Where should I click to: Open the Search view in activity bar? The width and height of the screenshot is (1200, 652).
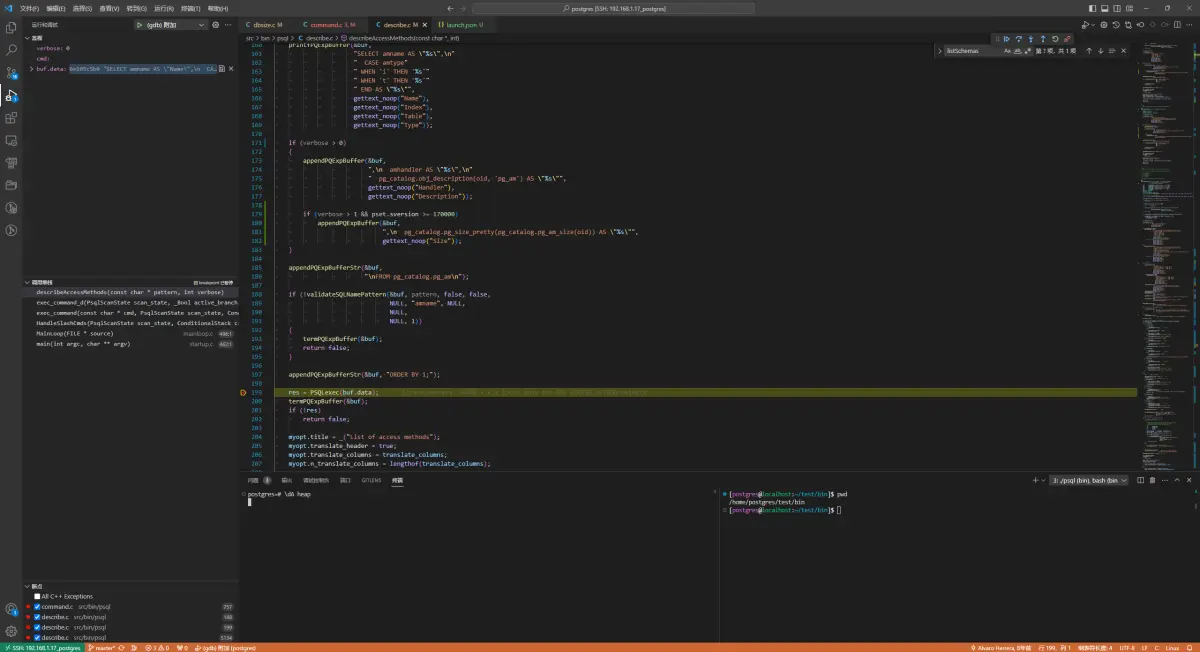tap(12, 49)
